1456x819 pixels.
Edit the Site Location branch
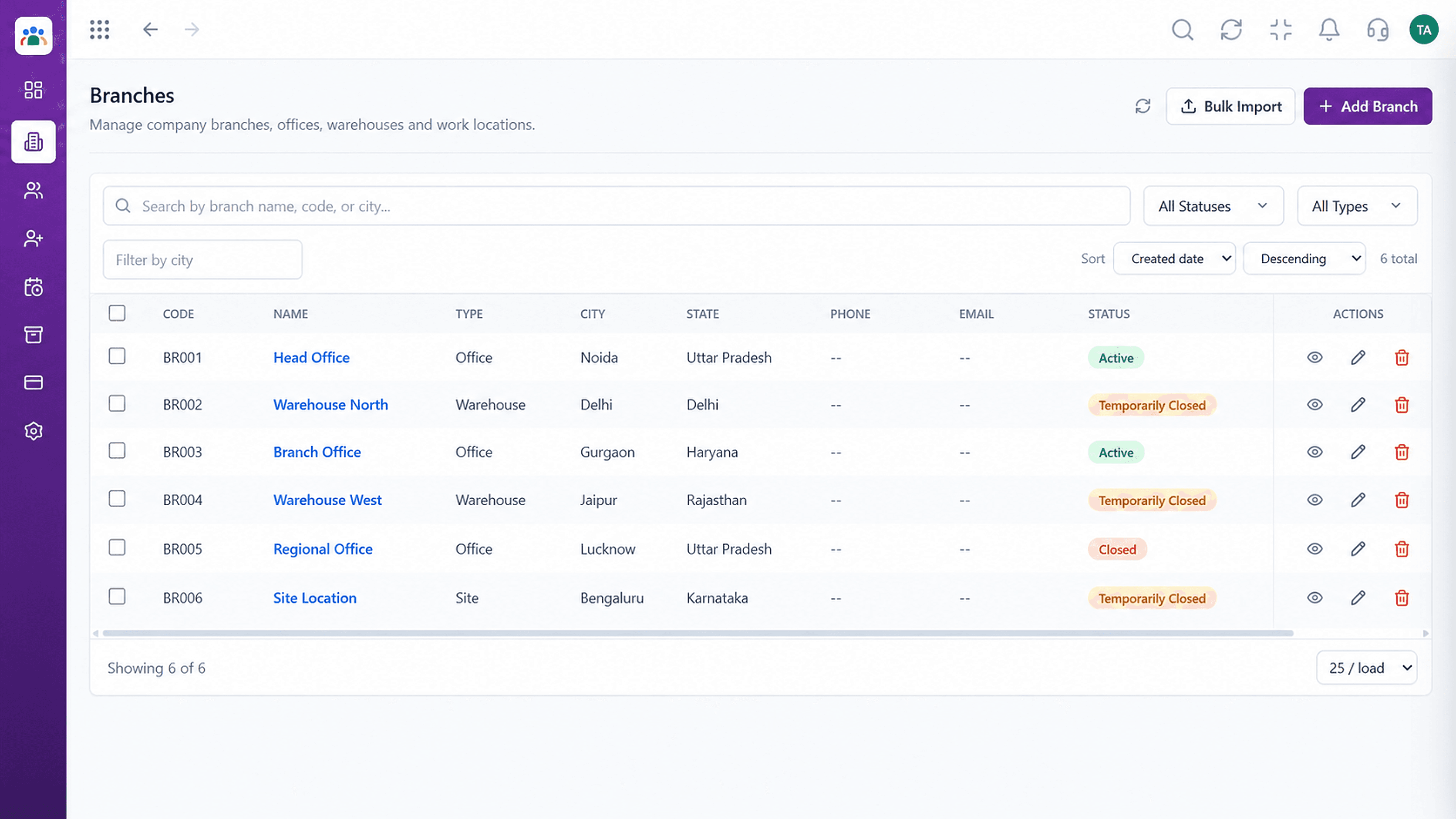(1358, 597)
